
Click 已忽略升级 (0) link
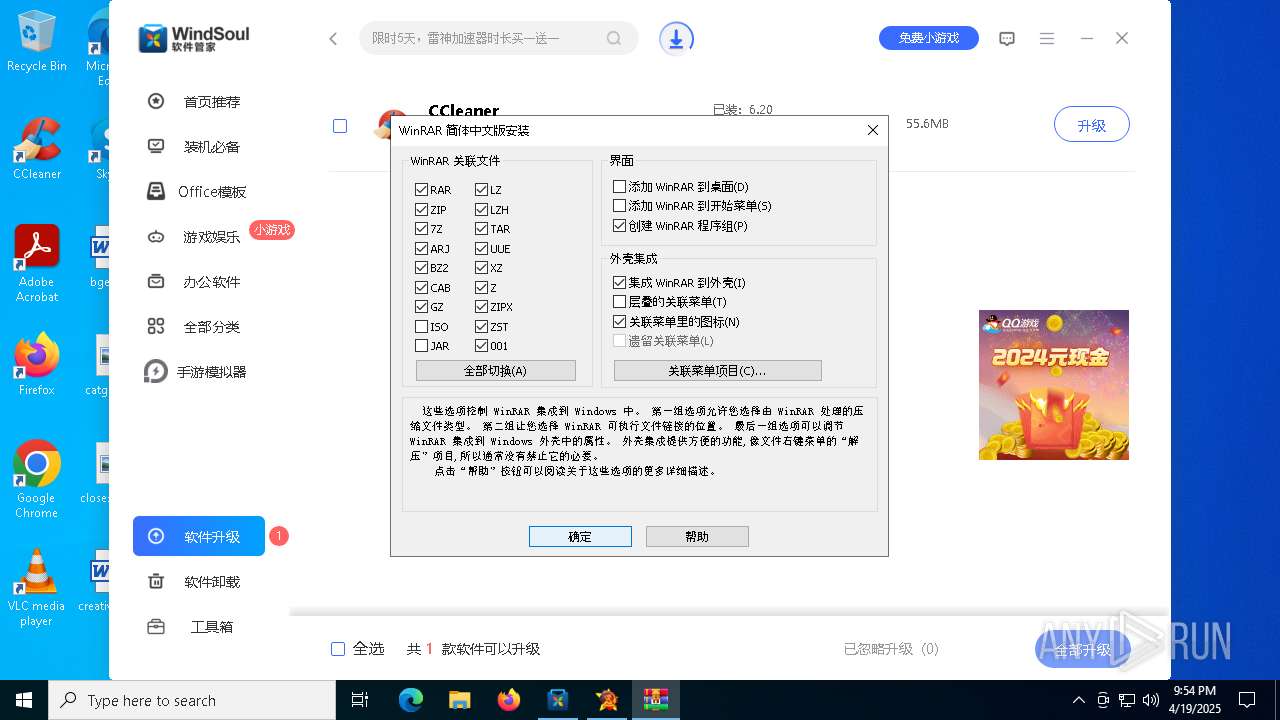[891, 649]
